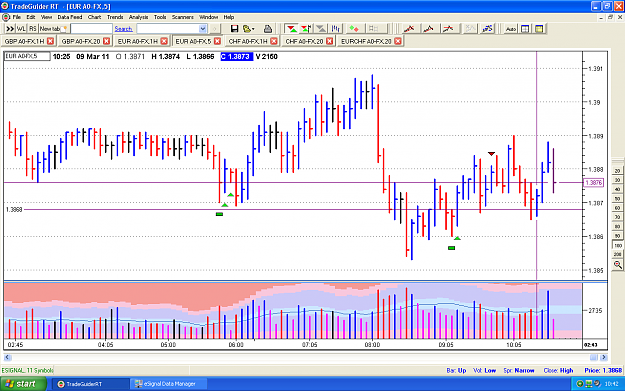
Task: Click the gray triangle indicator icon
Action: [320, 29]
